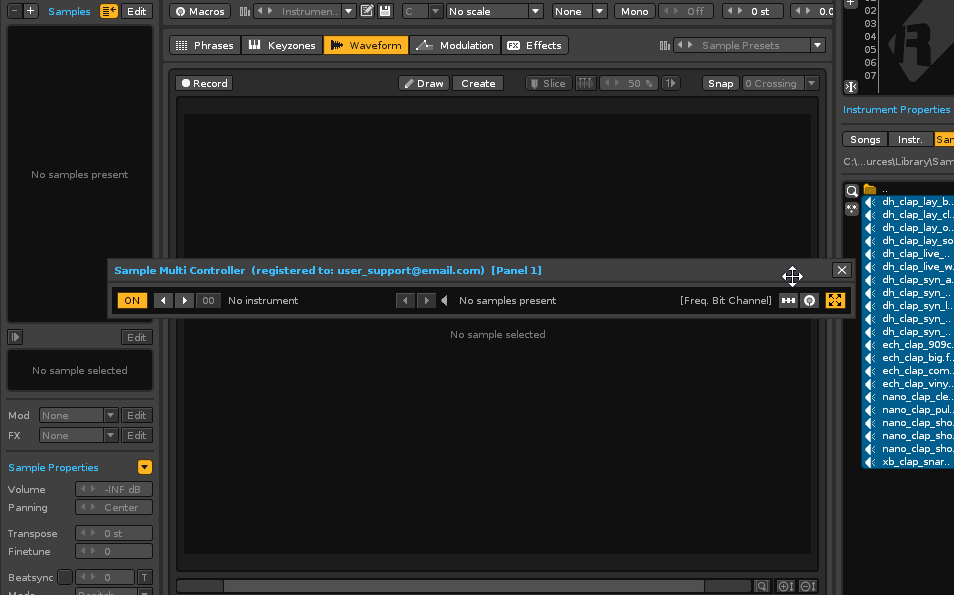The image size is (954, 595).
Task: Click the orange sample list options icon
Action: pyautogui.click(x=109, y=11)
